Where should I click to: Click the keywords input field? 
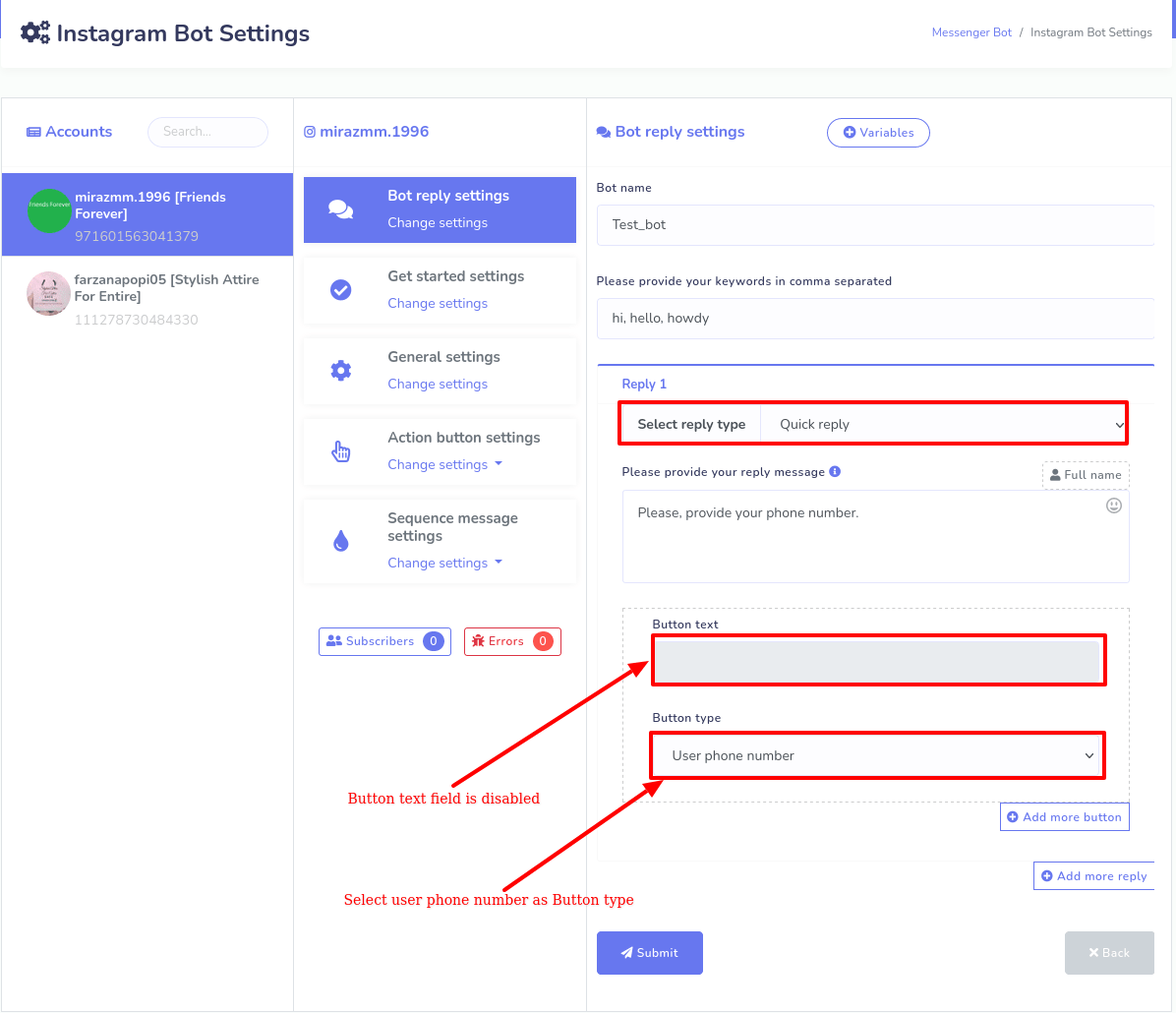[875, 318]
